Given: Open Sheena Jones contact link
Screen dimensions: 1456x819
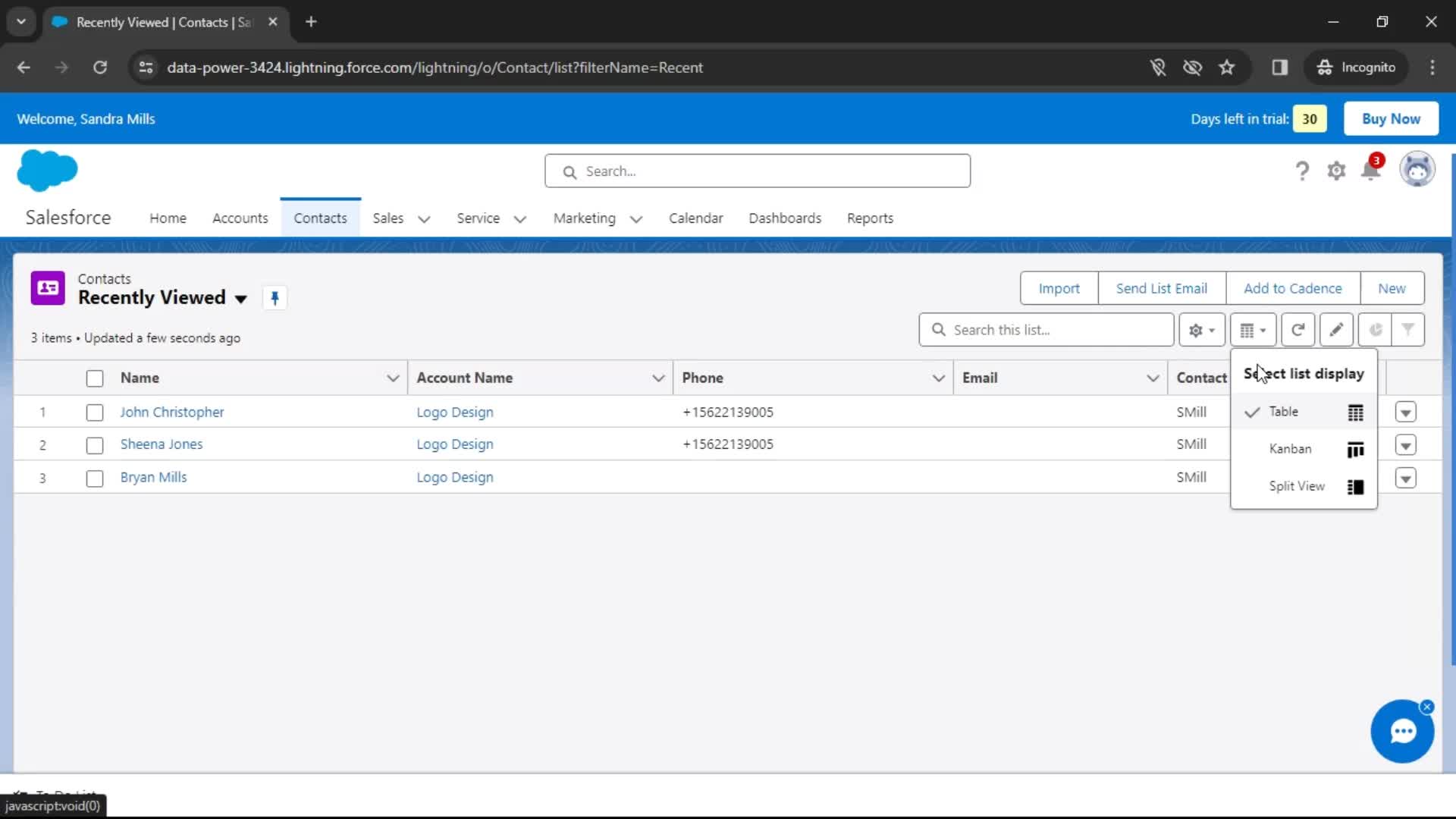Looking at the screenshot, I should click(x=162, y=444).
